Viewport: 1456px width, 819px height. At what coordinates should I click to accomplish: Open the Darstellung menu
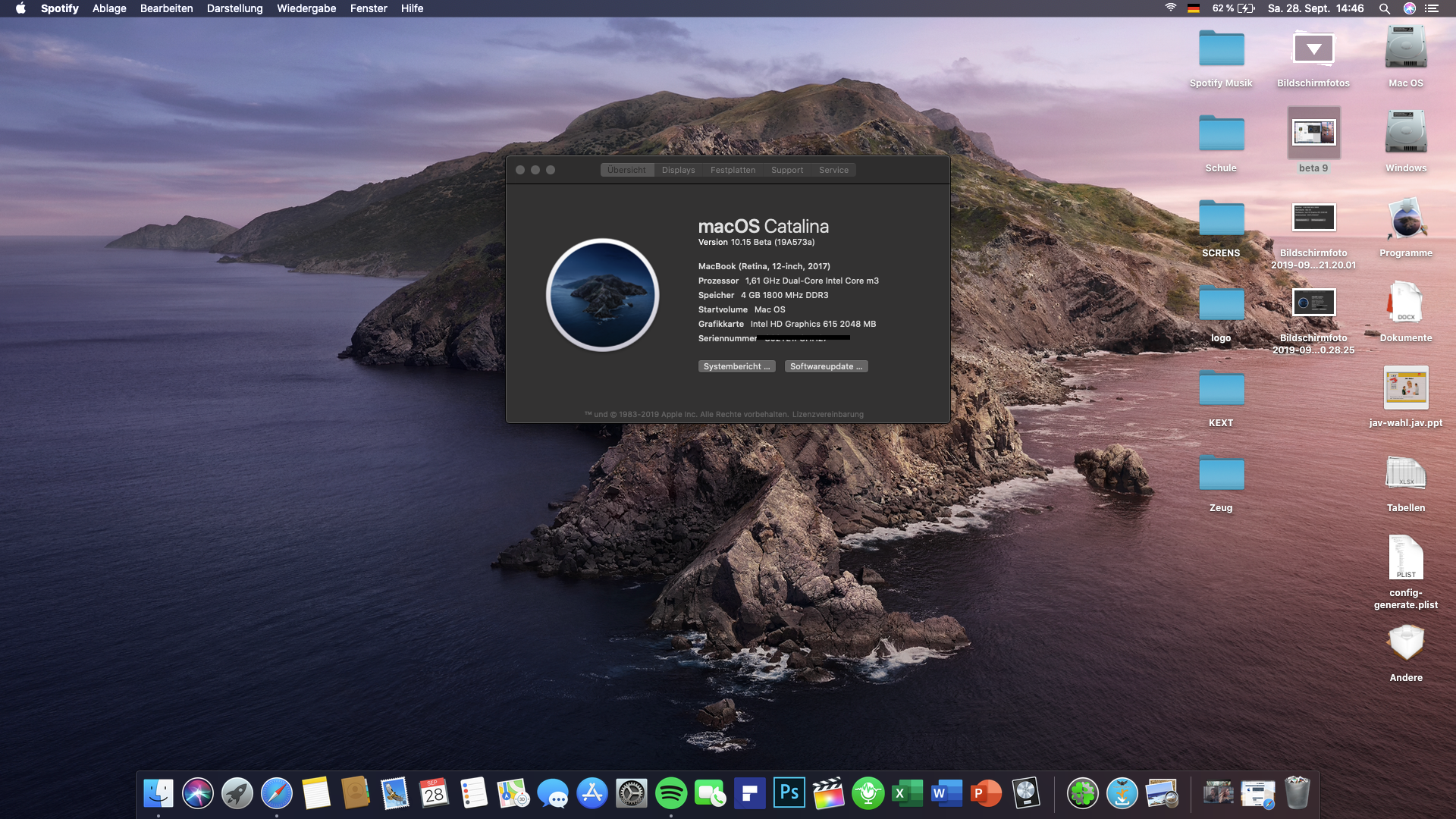[x=234, y=8]
